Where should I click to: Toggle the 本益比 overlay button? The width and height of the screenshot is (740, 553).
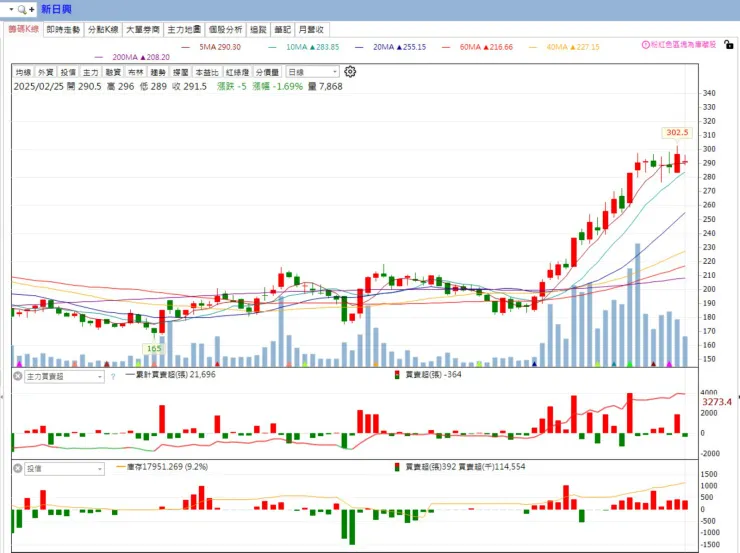point(207,72)
